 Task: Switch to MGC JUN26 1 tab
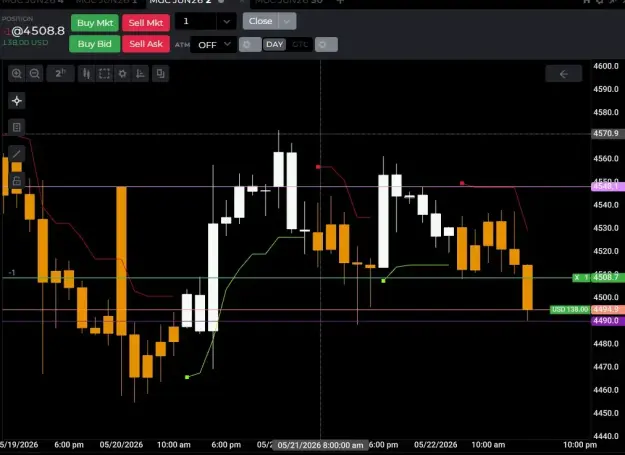click(x=106, y=2)
